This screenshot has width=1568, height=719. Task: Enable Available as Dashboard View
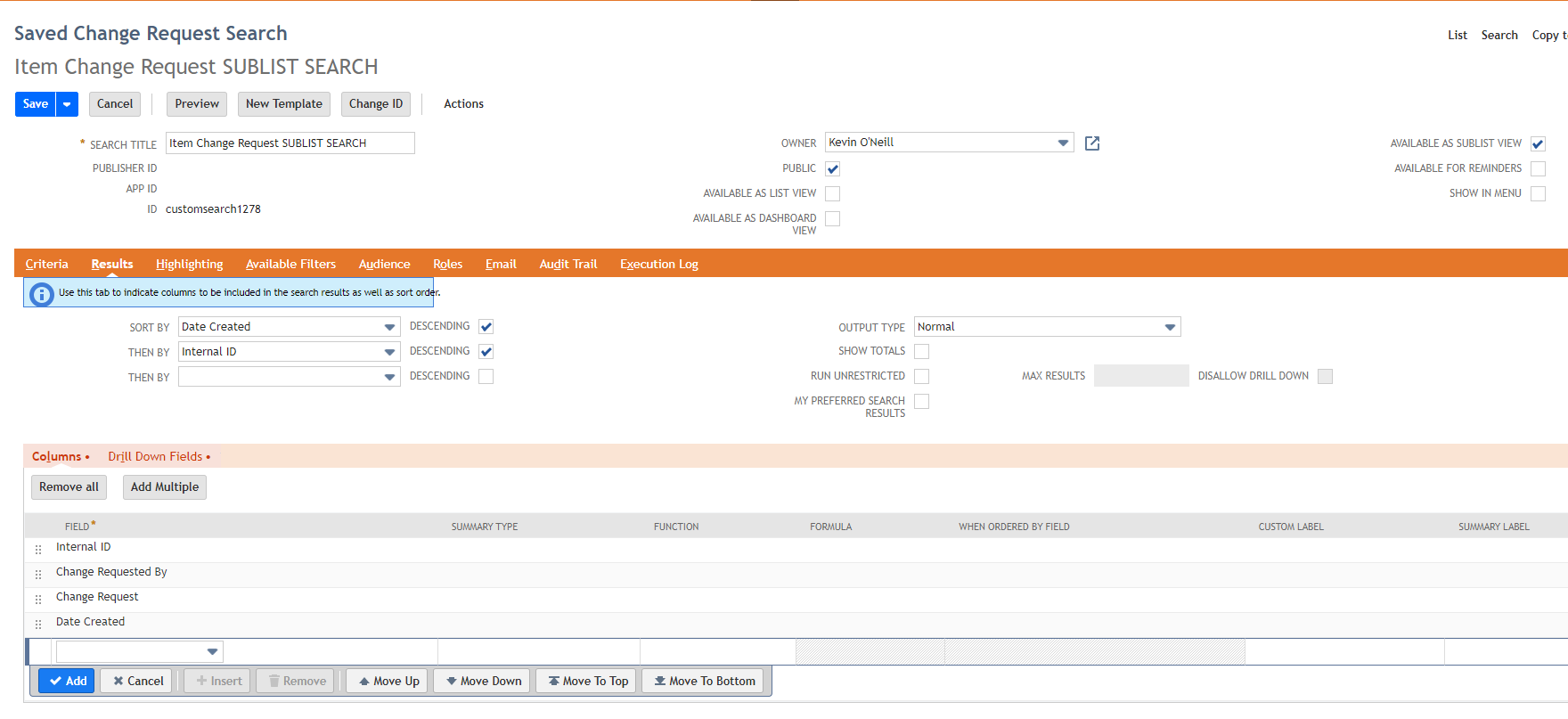tap(833, 219)
